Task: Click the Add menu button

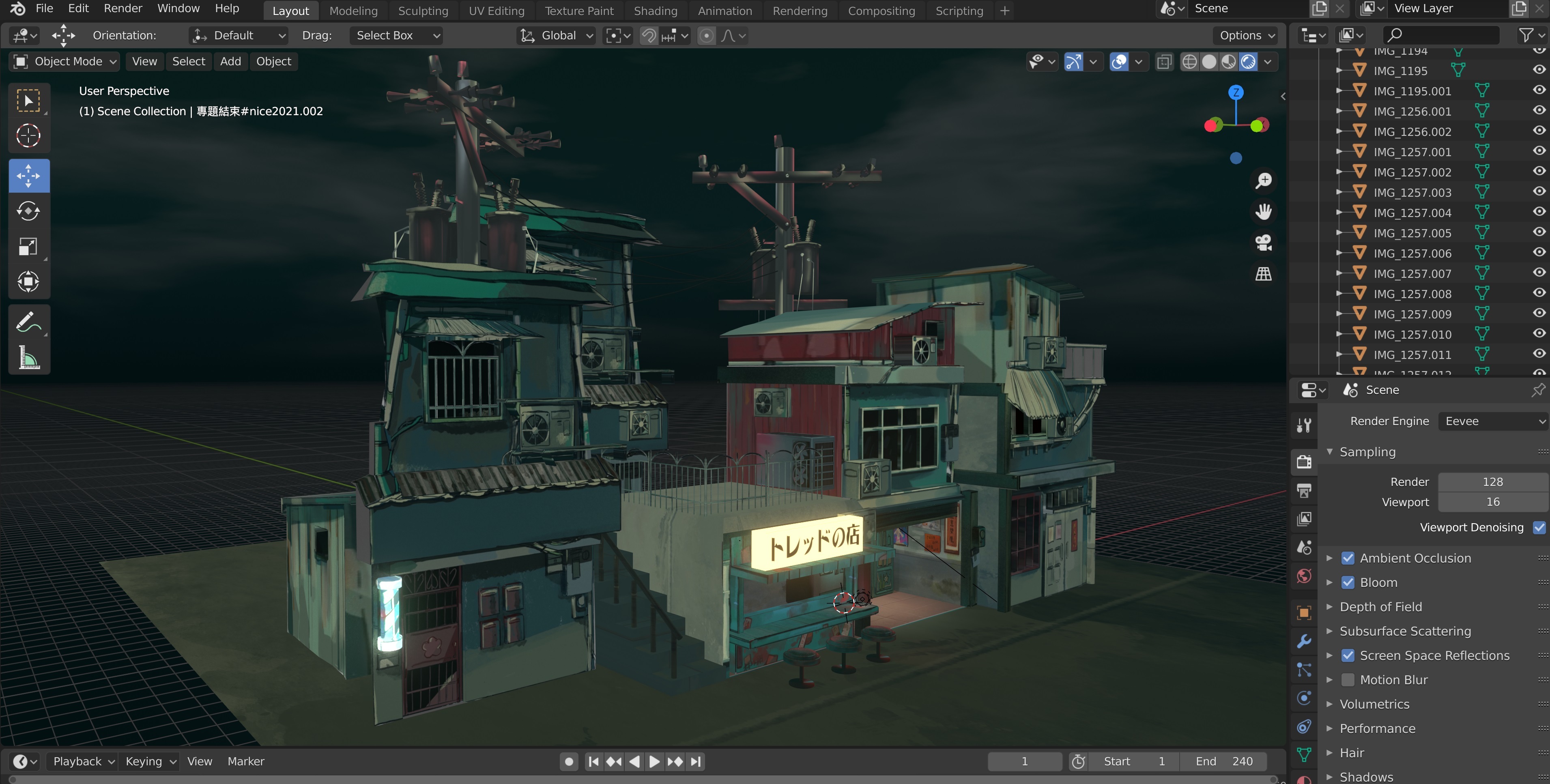Action: click(x=230, y=61)
